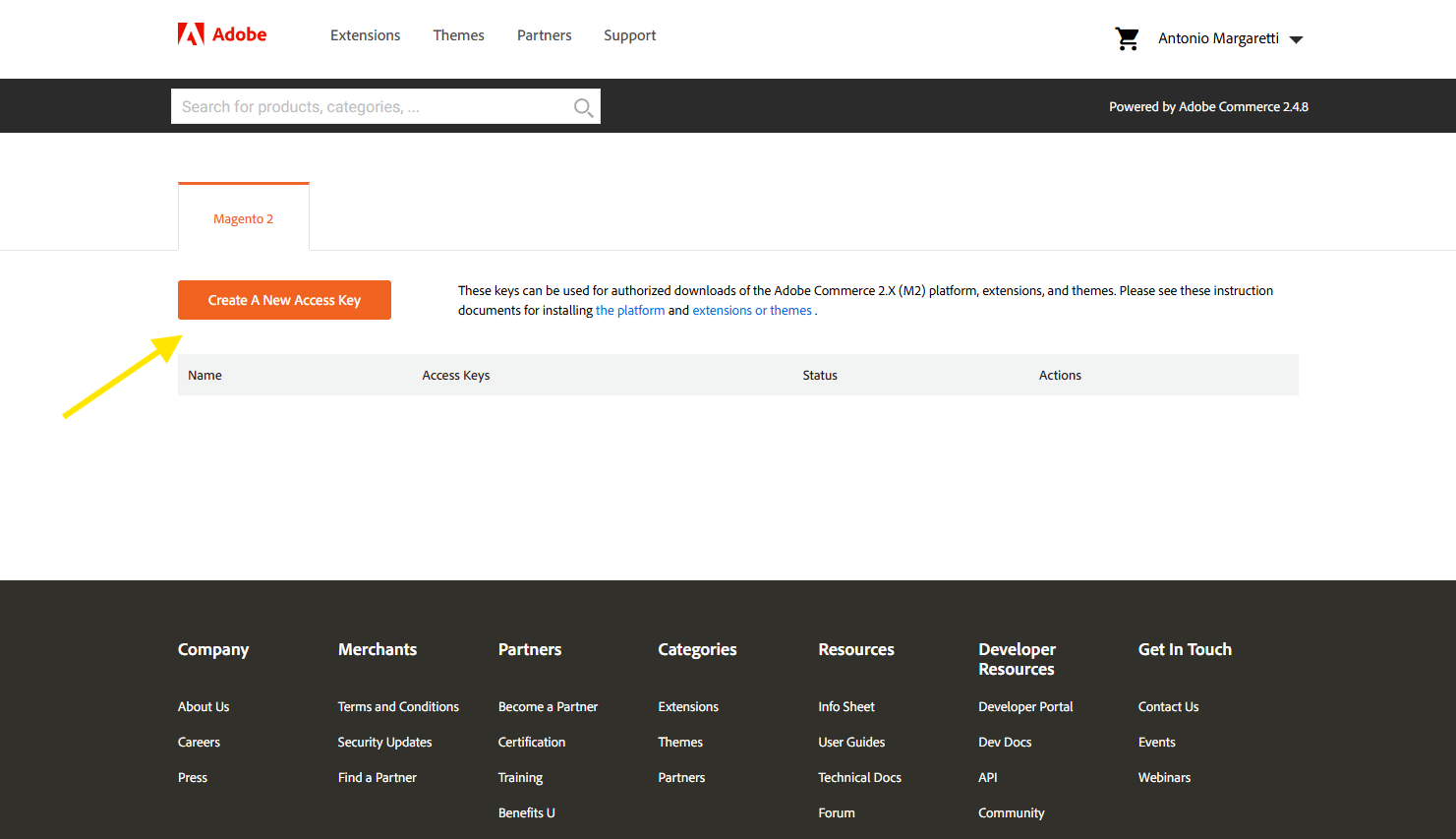The height and width of the screenshot is (839, 1456).
Task: Open 'the platform' instruction link
Action: (x=630, y=310)
